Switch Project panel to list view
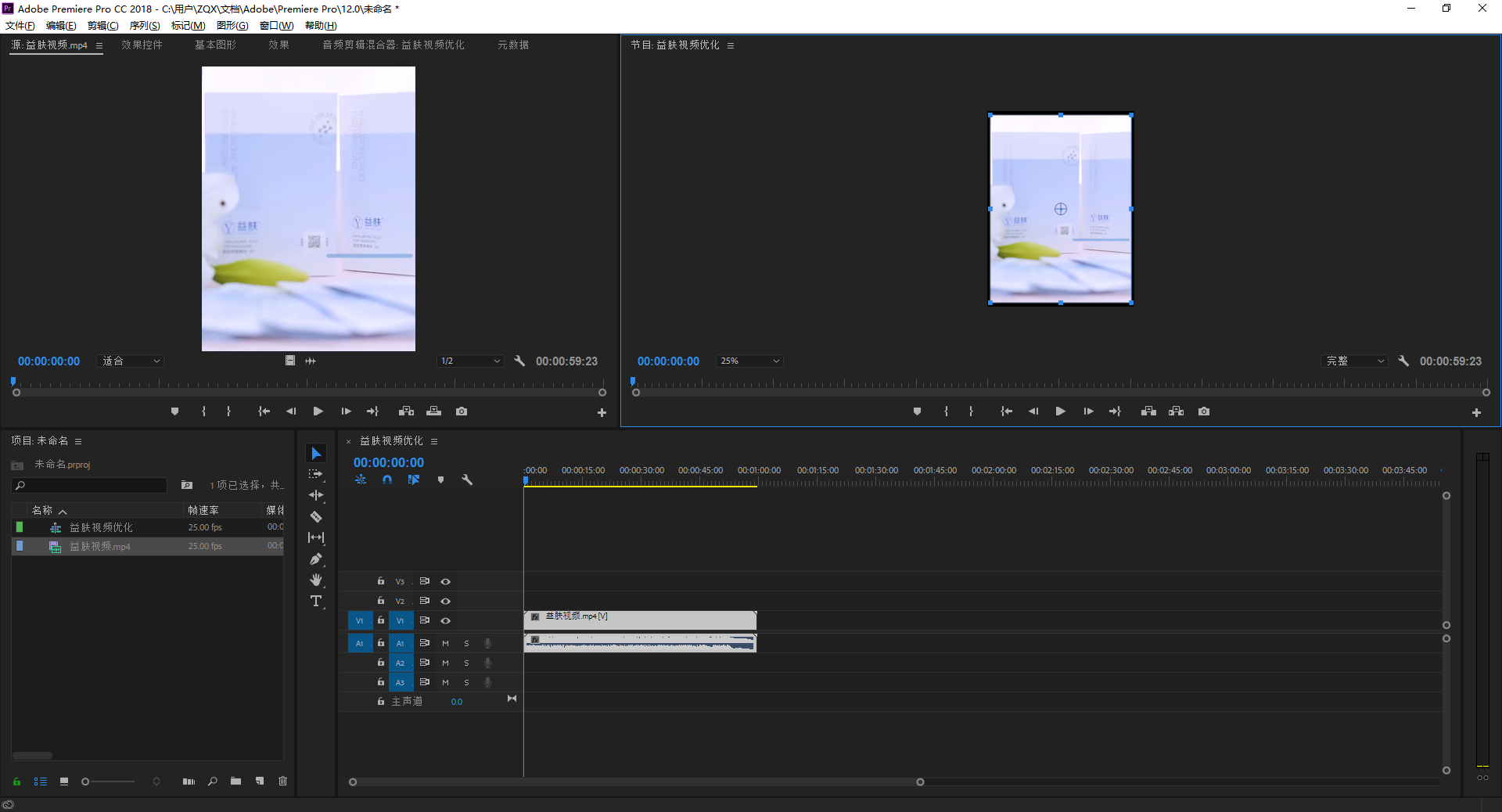The height and width of the screenshot is (812, 1502). pos(41,781)
